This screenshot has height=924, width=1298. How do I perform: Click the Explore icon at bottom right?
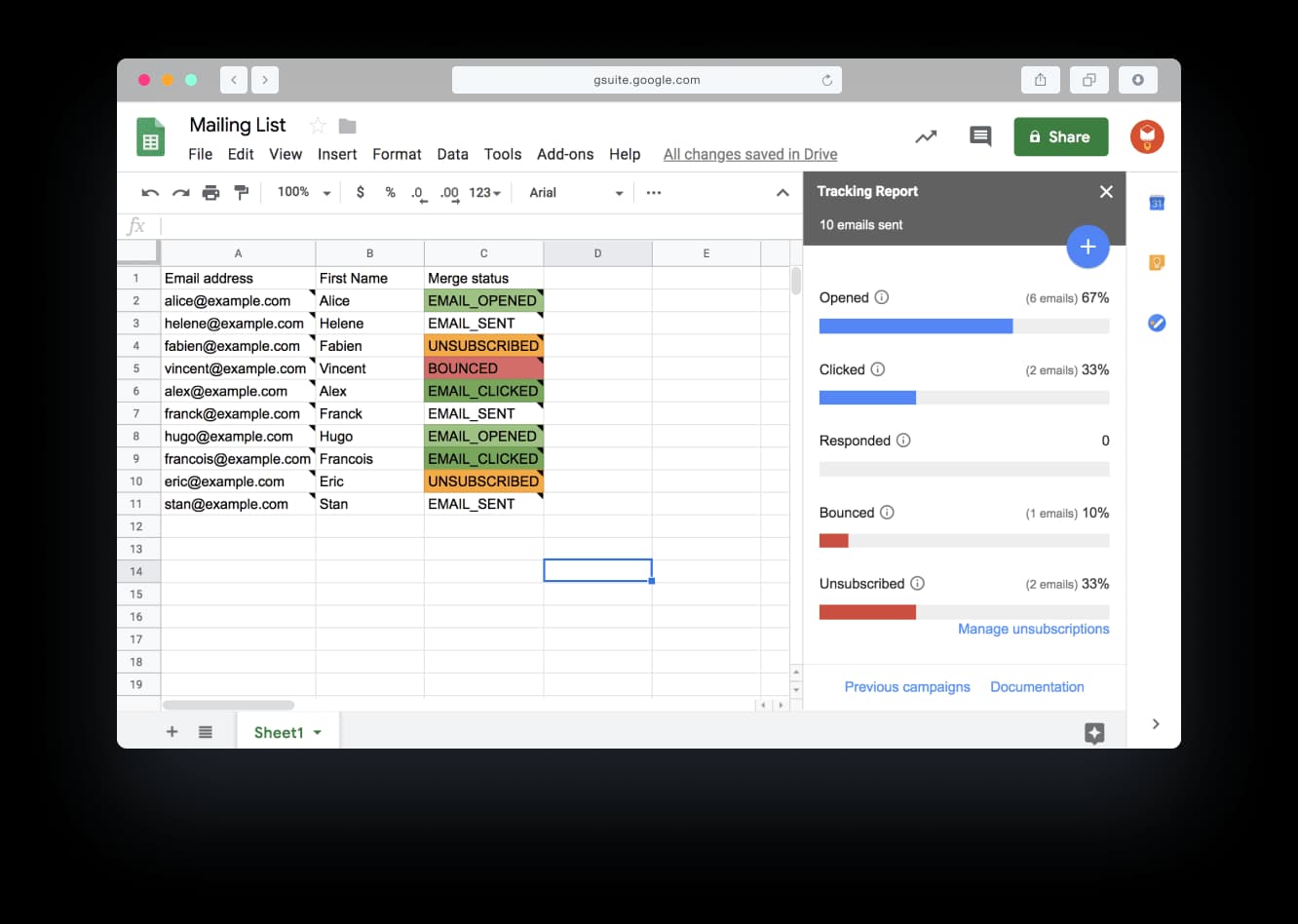coord(1094,733)
